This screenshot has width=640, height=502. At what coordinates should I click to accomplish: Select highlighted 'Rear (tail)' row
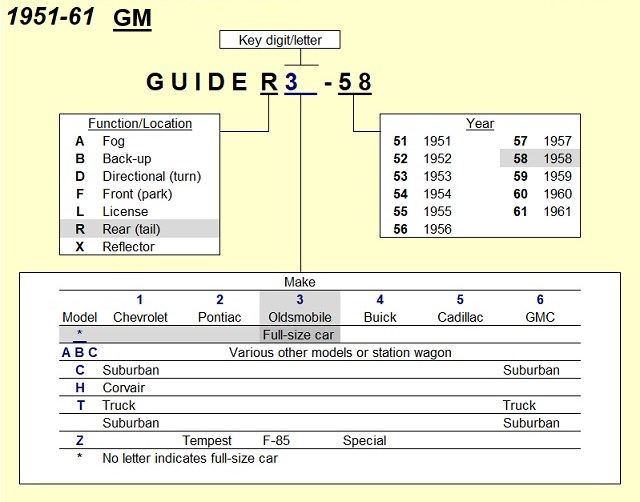(x=140, y=229)
